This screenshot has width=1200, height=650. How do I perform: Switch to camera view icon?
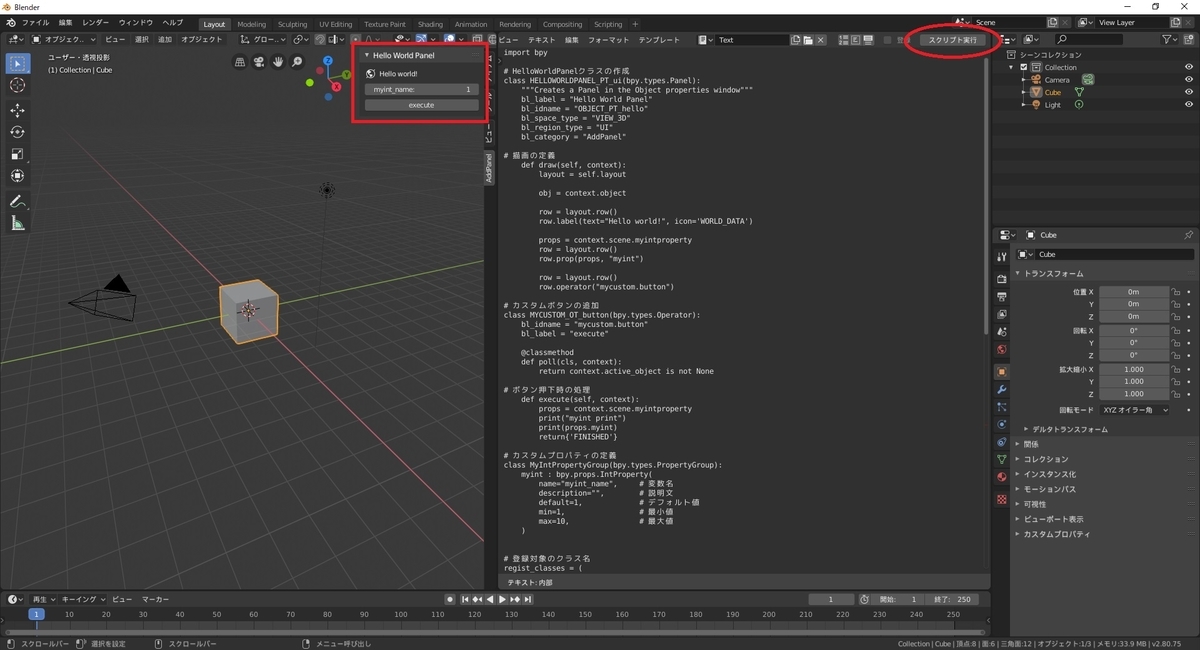coord(259,62)
